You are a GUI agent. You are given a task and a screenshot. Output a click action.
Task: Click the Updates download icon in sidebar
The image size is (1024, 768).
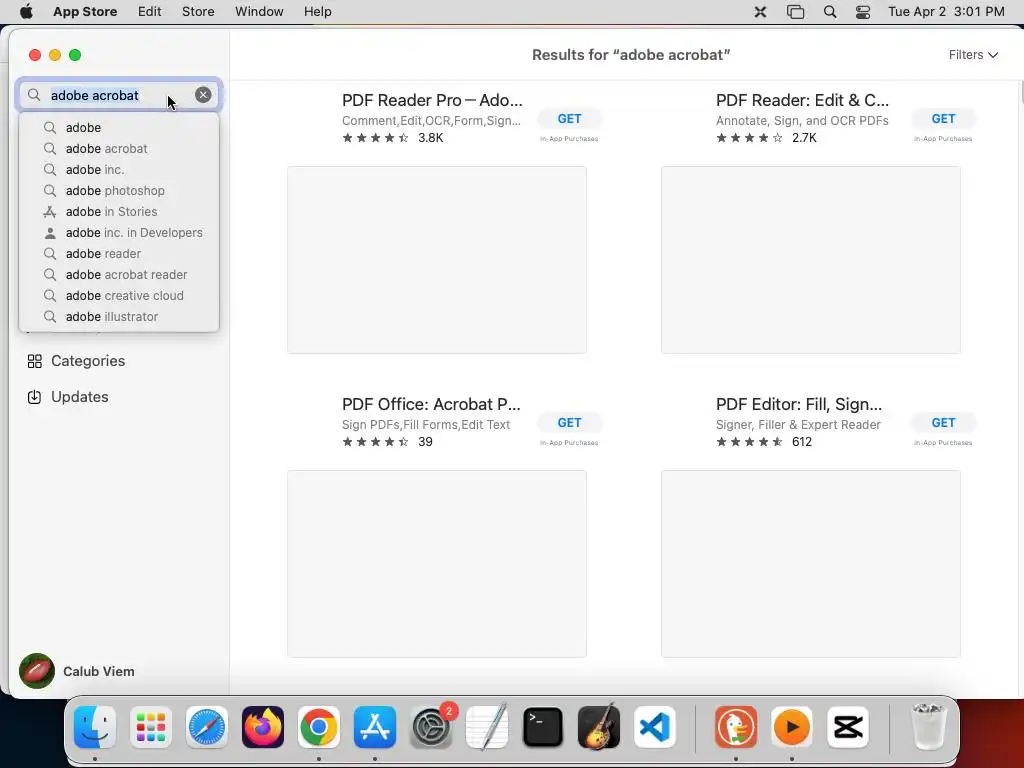[x=35, y=397]
